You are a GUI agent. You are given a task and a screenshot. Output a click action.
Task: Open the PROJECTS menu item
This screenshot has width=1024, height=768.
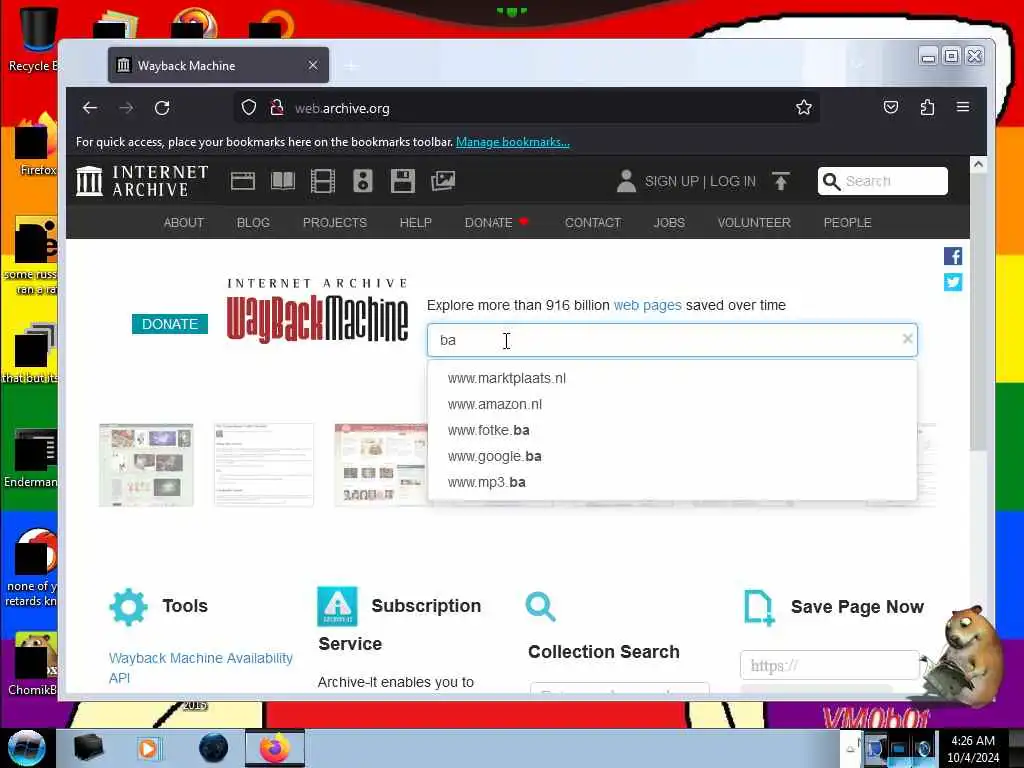pyautogui.click(x=335, y=223)
